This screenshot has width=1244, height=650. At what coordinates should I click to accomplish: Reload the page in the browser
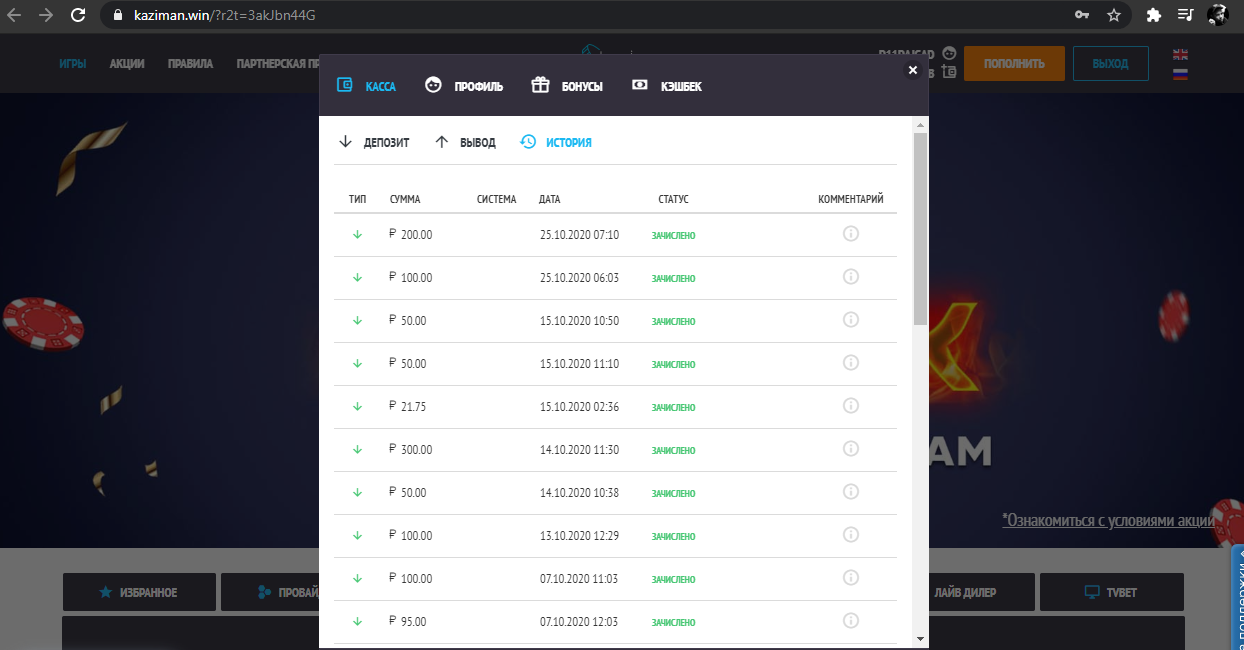point(78,15)
